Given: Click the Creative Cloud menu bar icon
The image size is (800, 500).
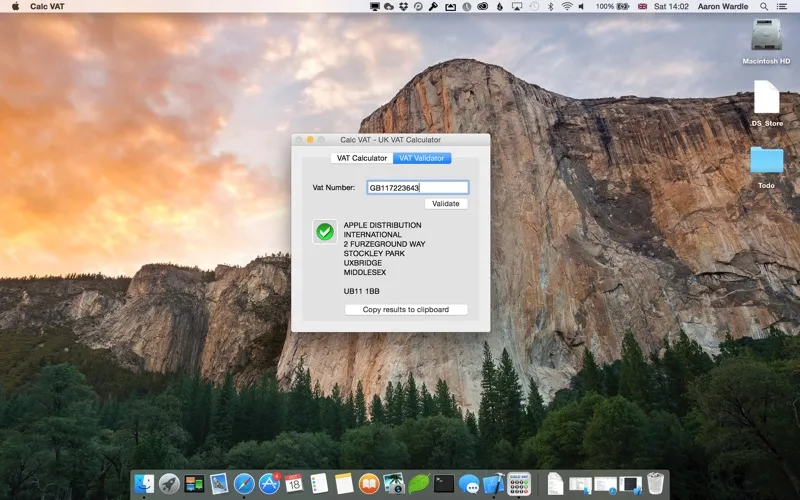Looking at the screenshot, I should [483, 7].
